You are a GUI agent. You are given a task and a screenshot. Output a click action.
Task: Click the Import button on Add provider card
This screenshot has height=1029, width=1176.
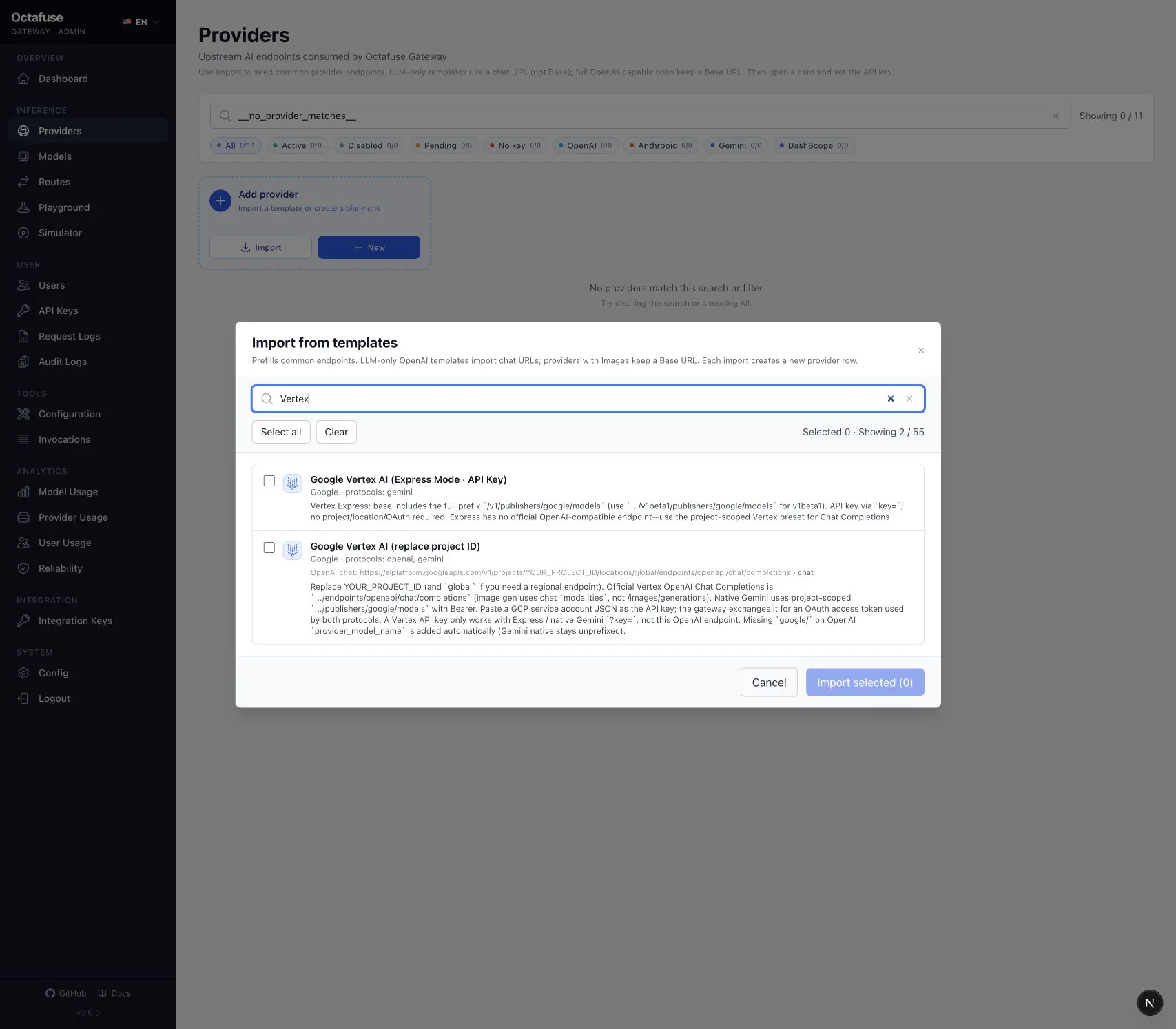[x=260, y=247]
